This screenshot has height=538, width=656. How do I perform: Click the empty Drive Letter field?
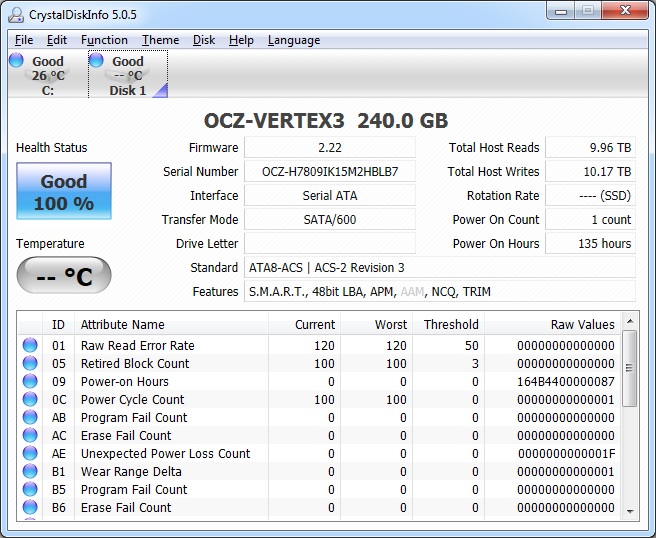pyautogui.click(x=330, y=243)
